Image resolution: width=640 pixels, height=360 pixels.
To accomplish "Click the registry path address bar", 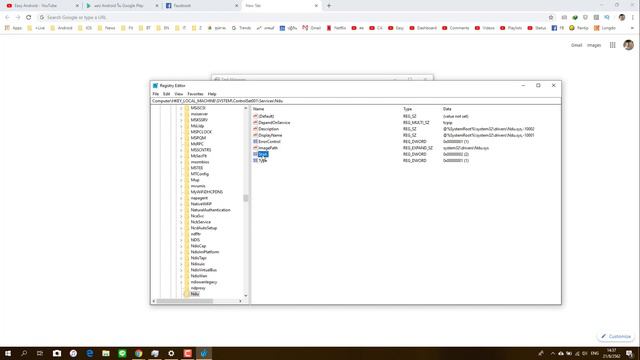I will click(356, 101).
